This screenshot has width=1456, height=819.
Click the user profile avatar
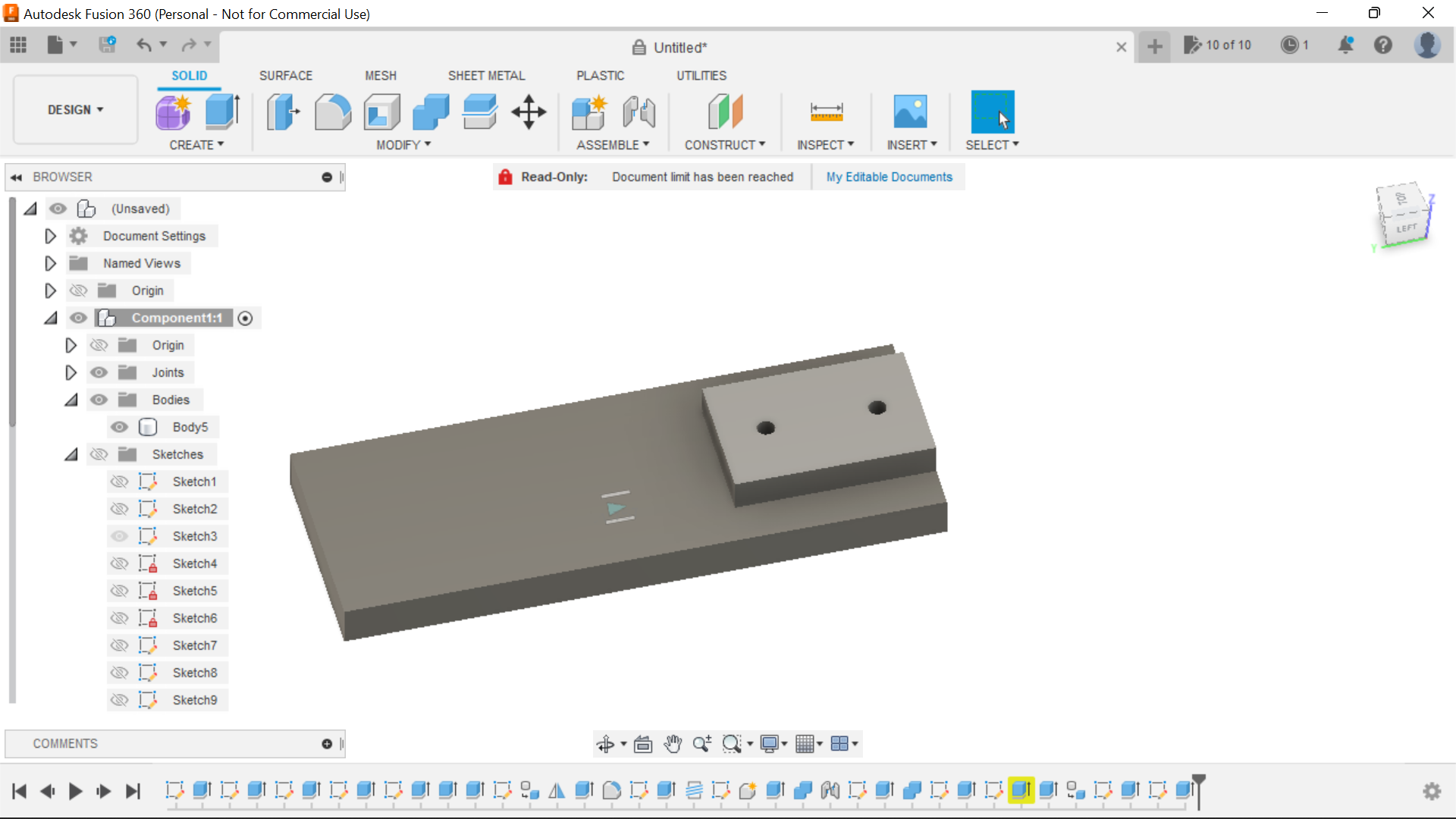[1427, 45]
